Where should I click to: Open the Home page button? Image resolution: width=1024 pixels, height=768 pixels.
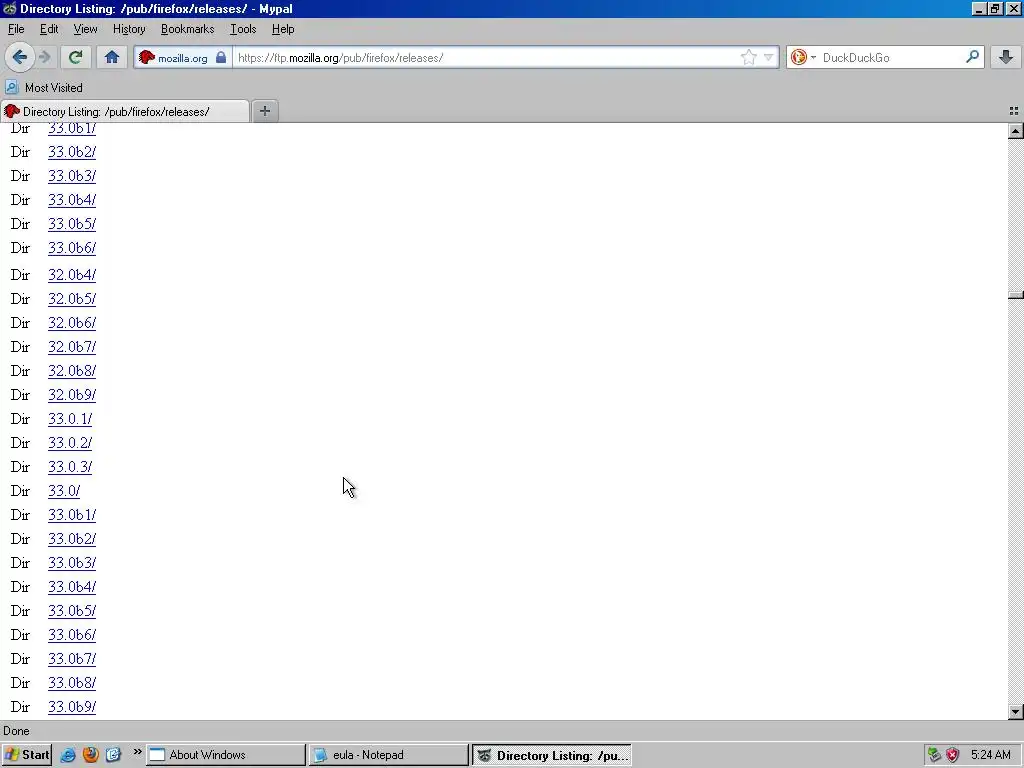tap(112, 57)
